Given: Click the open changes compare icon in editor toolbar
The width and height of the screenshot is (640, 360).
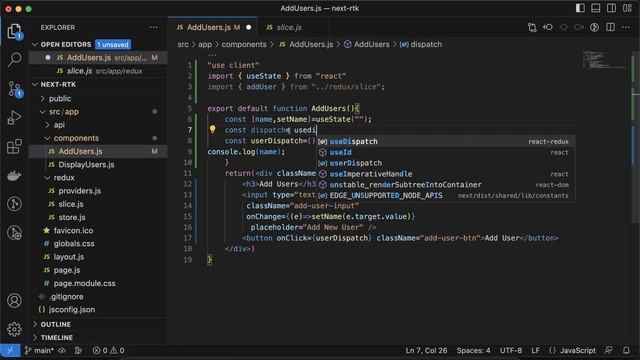Looking at the screenshot, I should coord(532,27).
